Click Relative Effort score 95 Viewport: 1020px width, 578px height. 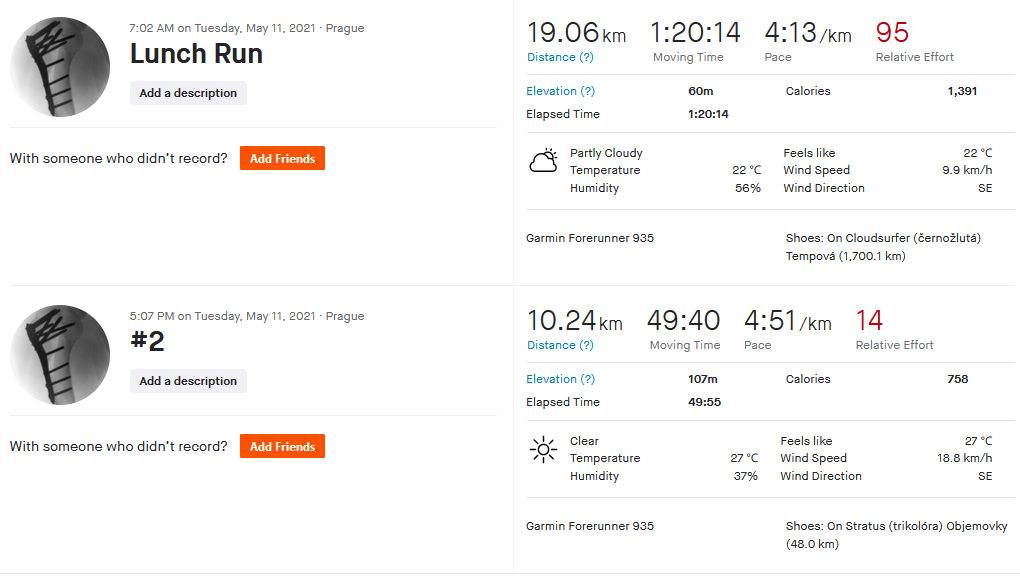point(892,33)
